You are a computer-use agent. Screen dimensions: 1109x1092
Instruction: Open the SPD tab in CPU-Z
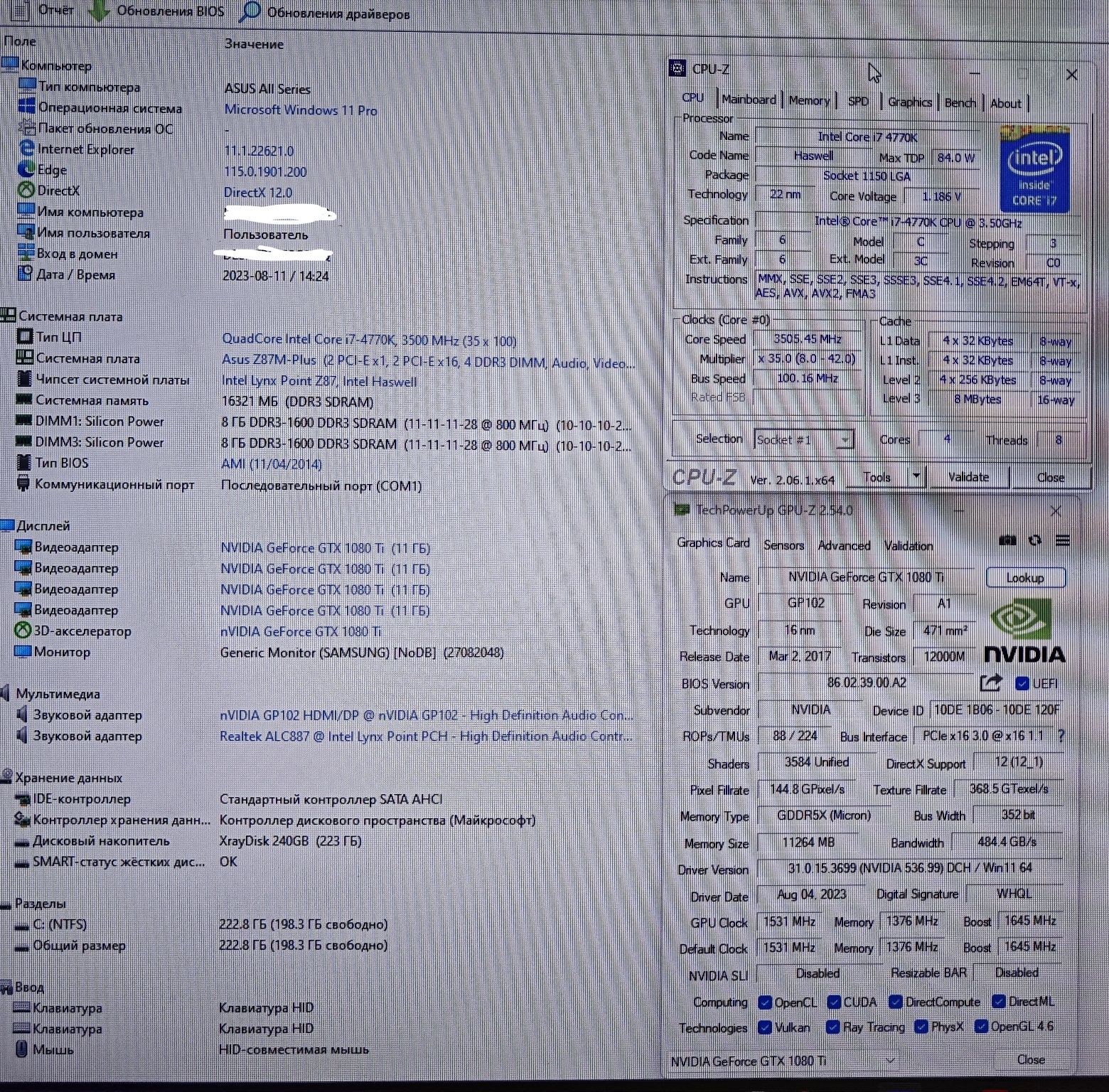point(858,101)
